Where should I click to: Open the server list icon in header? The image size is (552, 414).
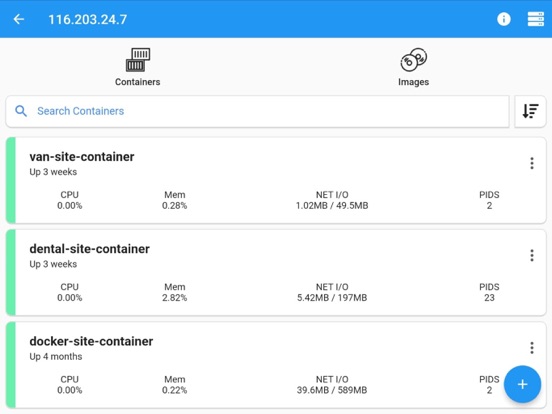click(x=535, y=19)
